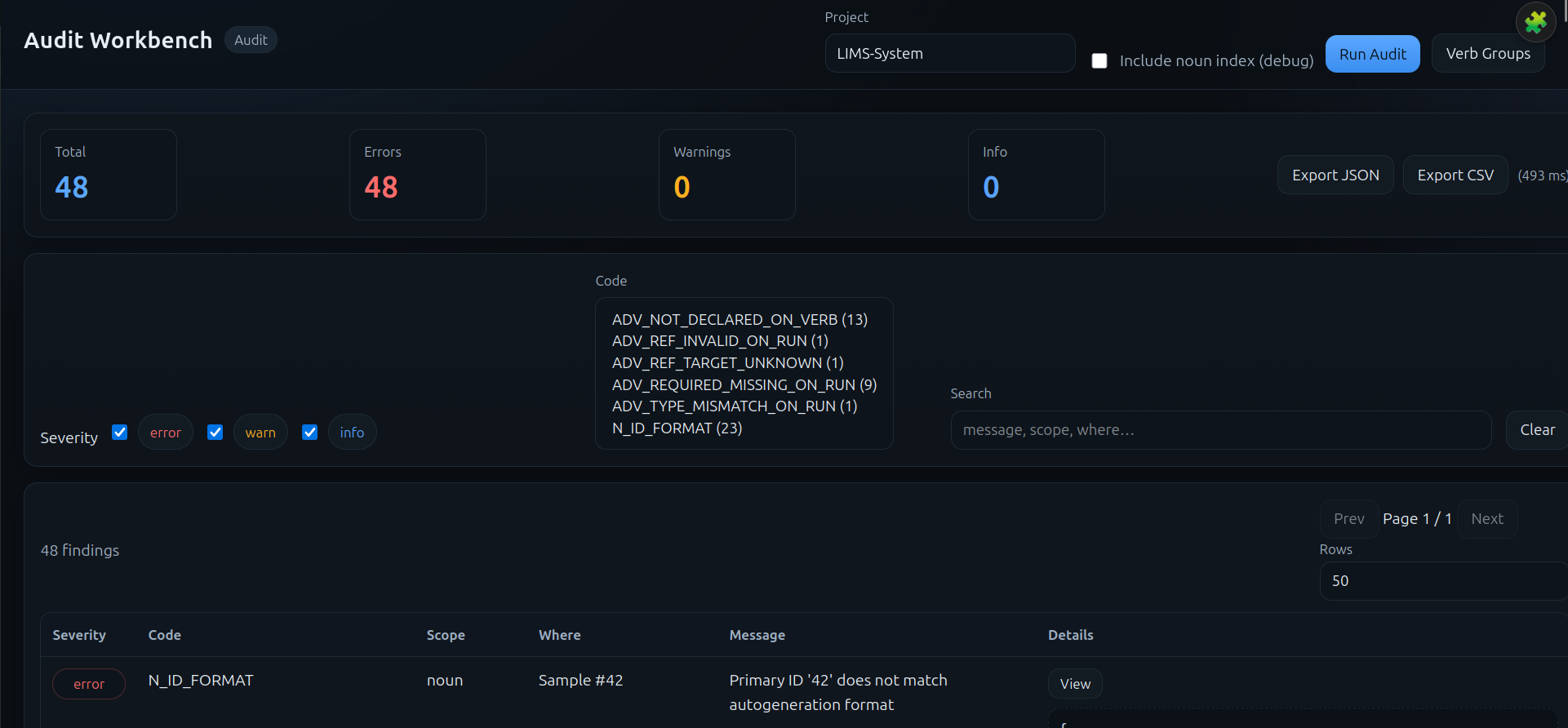
Task: View details for Sample #42 finding
Action: click(1075, 684)
